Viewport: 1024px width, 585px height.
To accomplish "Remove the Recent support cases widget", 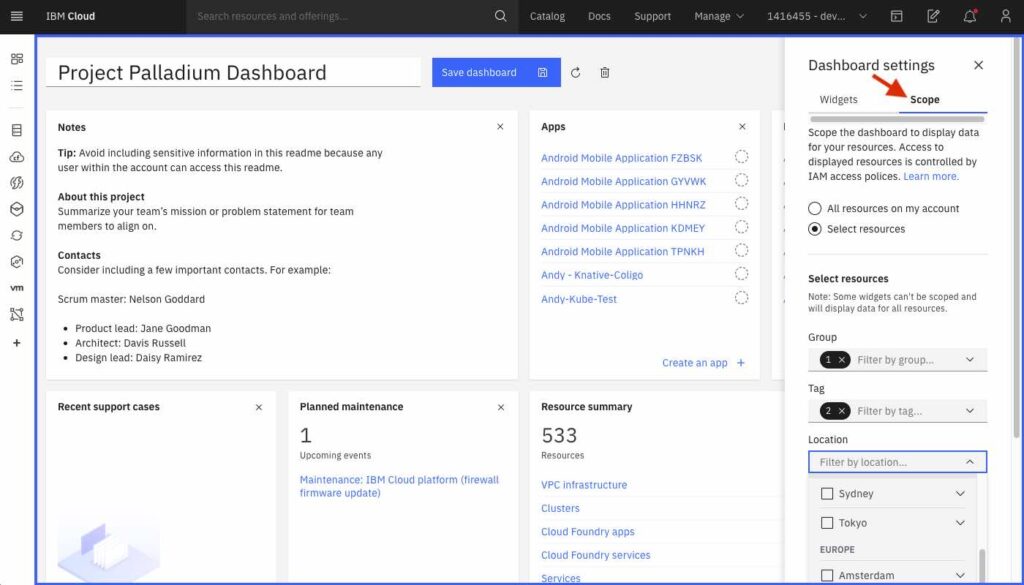I will tap(259, 407).
